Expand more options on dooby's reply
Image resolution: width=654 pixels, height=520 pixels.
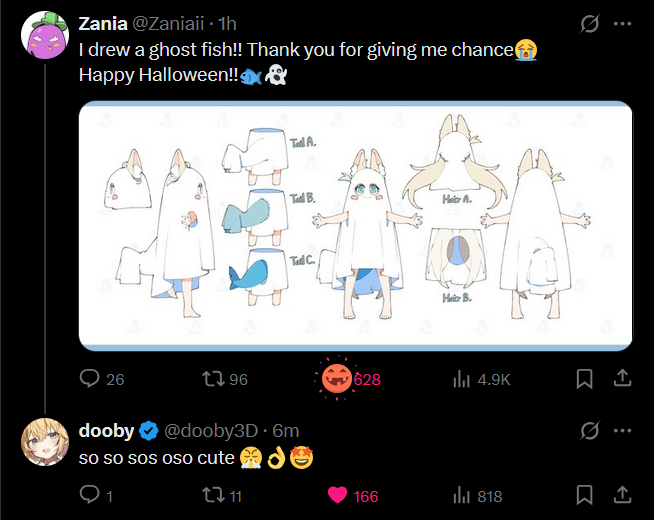point(622,431)
